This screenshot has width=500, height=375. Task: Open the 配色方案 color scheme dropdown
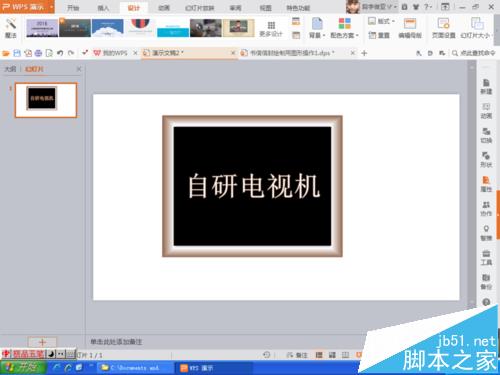344,28
